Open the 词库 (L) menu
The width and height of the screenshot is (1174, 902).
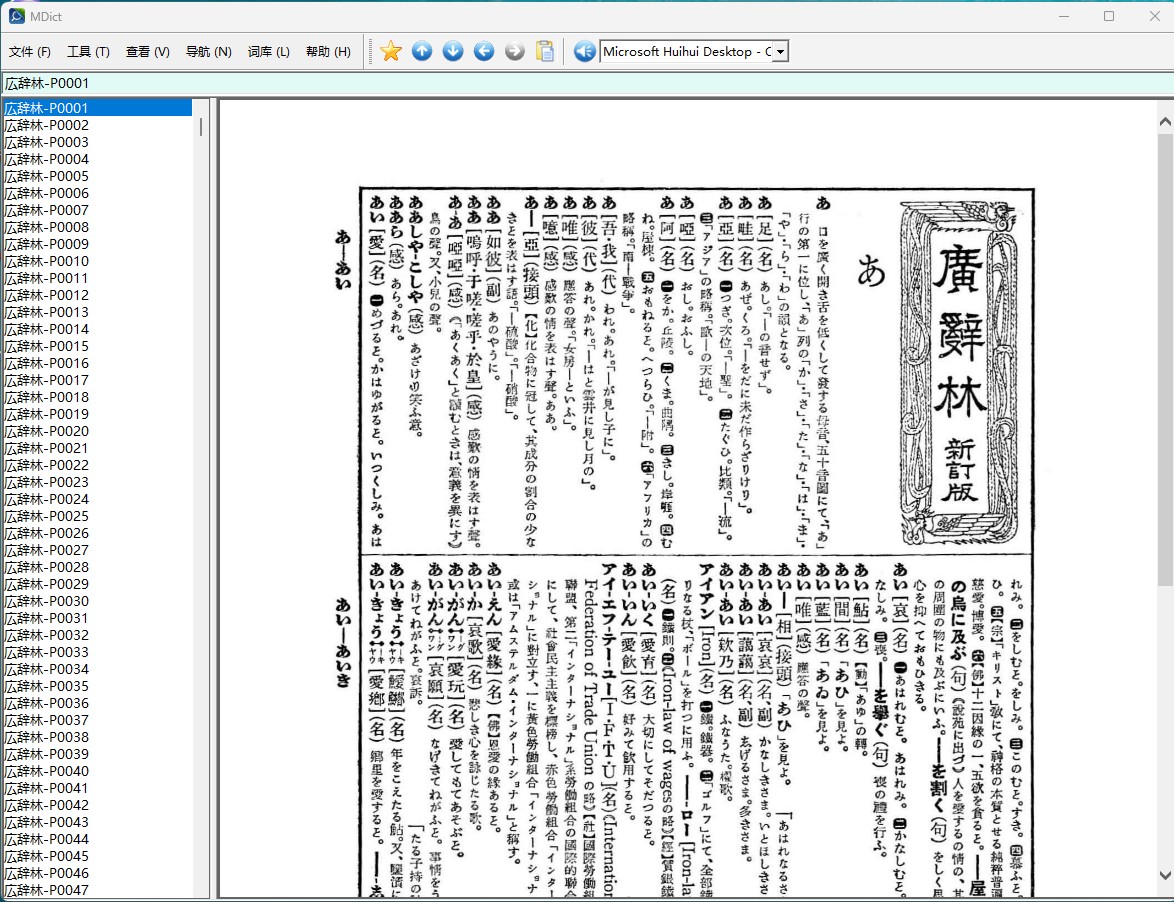[268, 52]
